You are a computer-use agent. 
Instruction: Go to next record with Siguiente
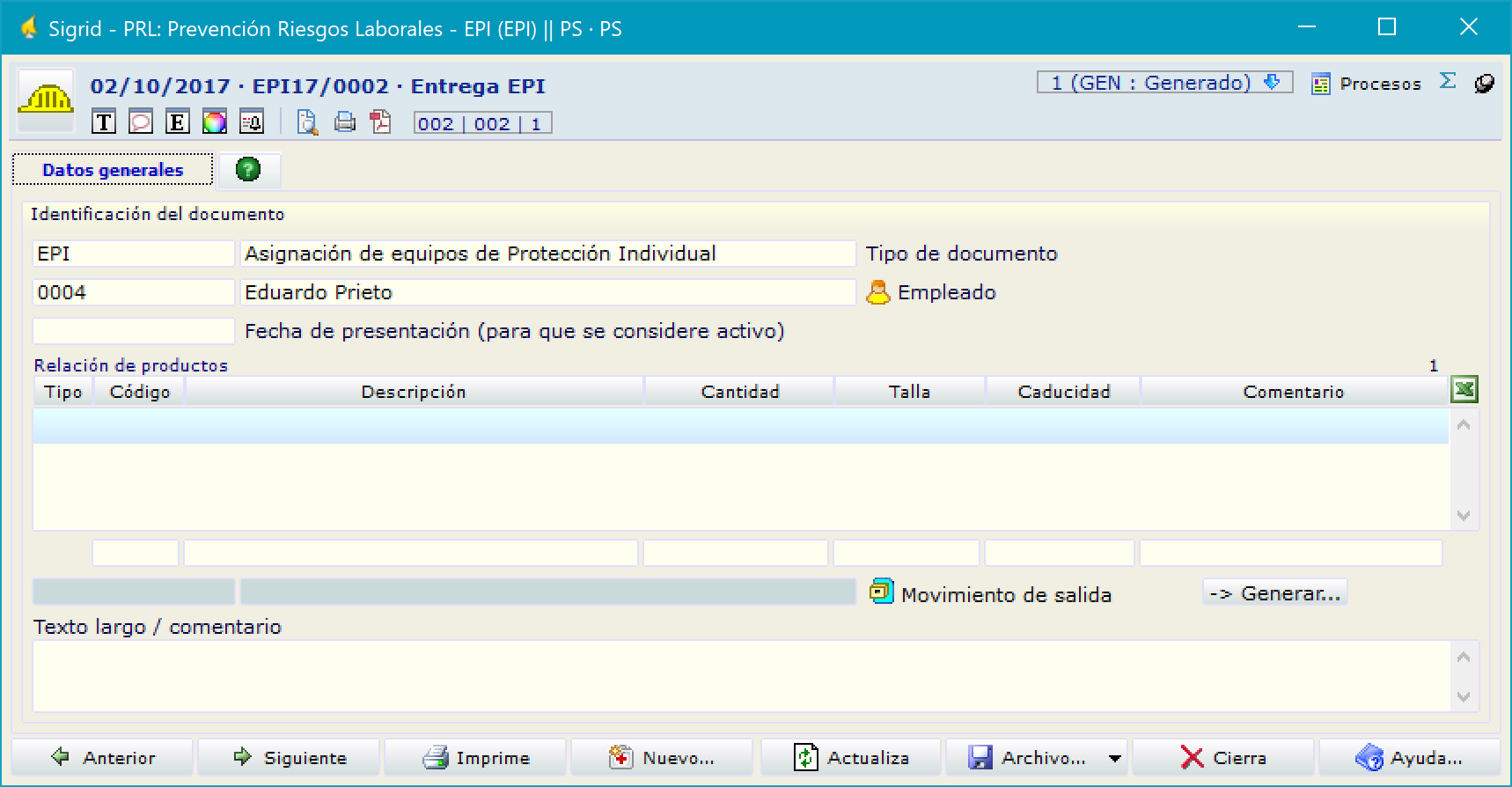[x=289, y=757]
